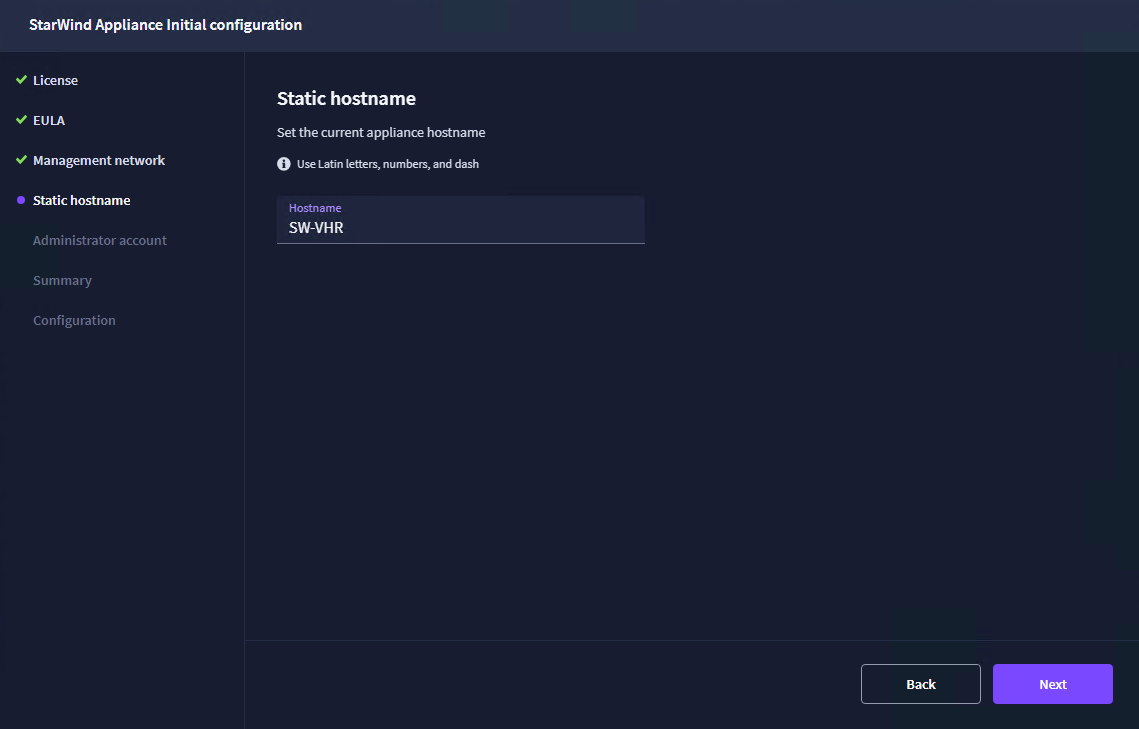Click the purple 'Hostname' field label
The image size is (1139, 729).
(315, 208)
